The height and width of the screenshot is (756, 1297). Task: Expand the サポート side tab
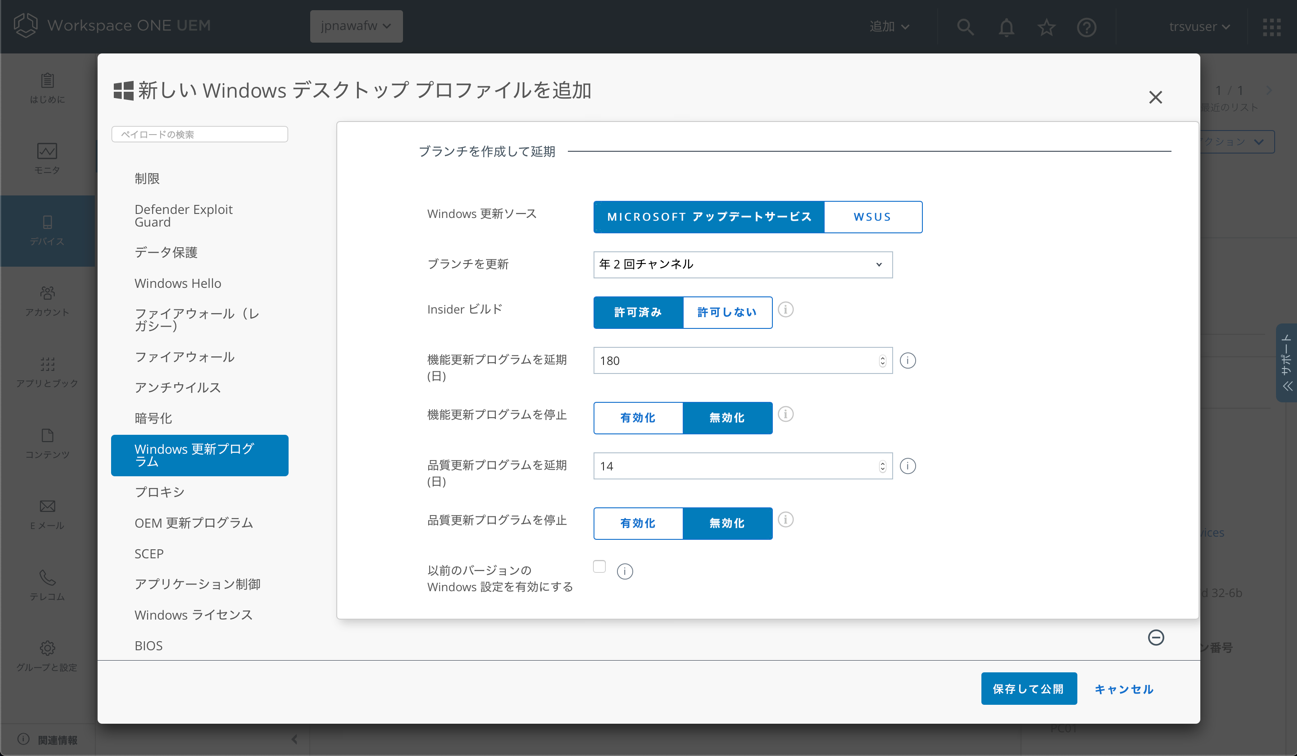click(x=1287, y=363)
